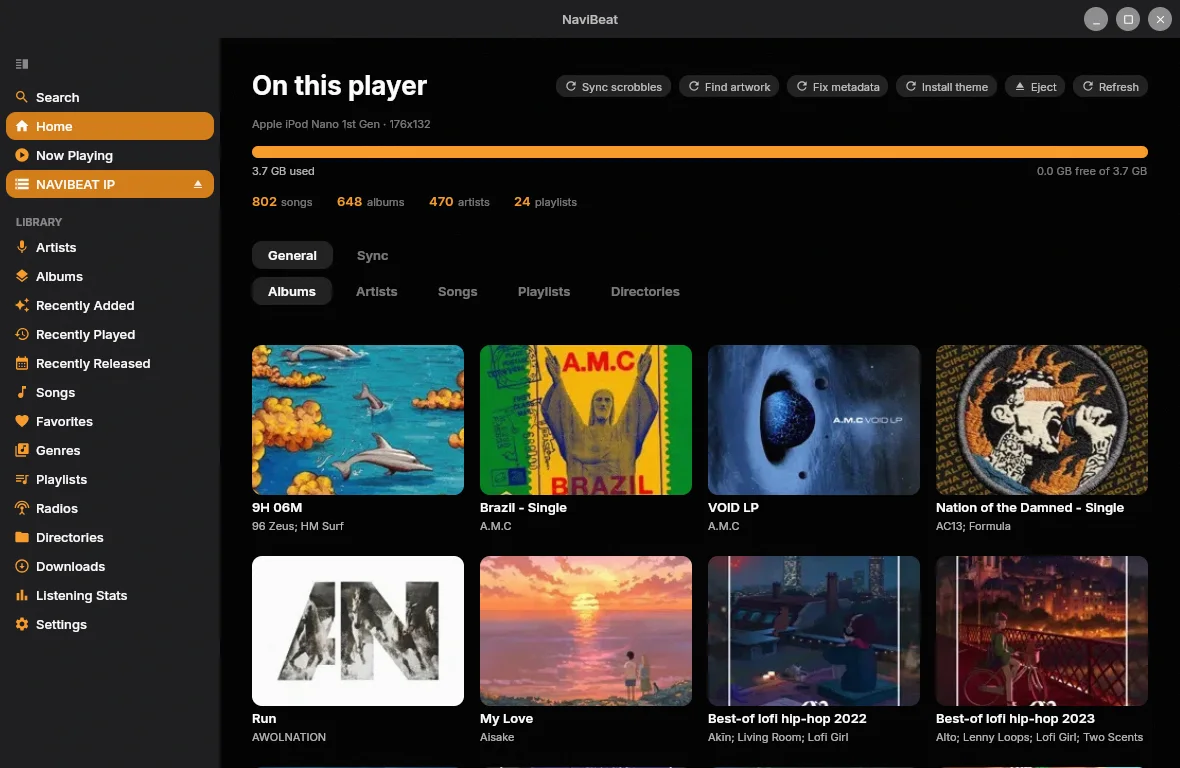The image size is (1180, 768).
Task: Click the 'AC13; Formula' artist text
Action: 973,527
